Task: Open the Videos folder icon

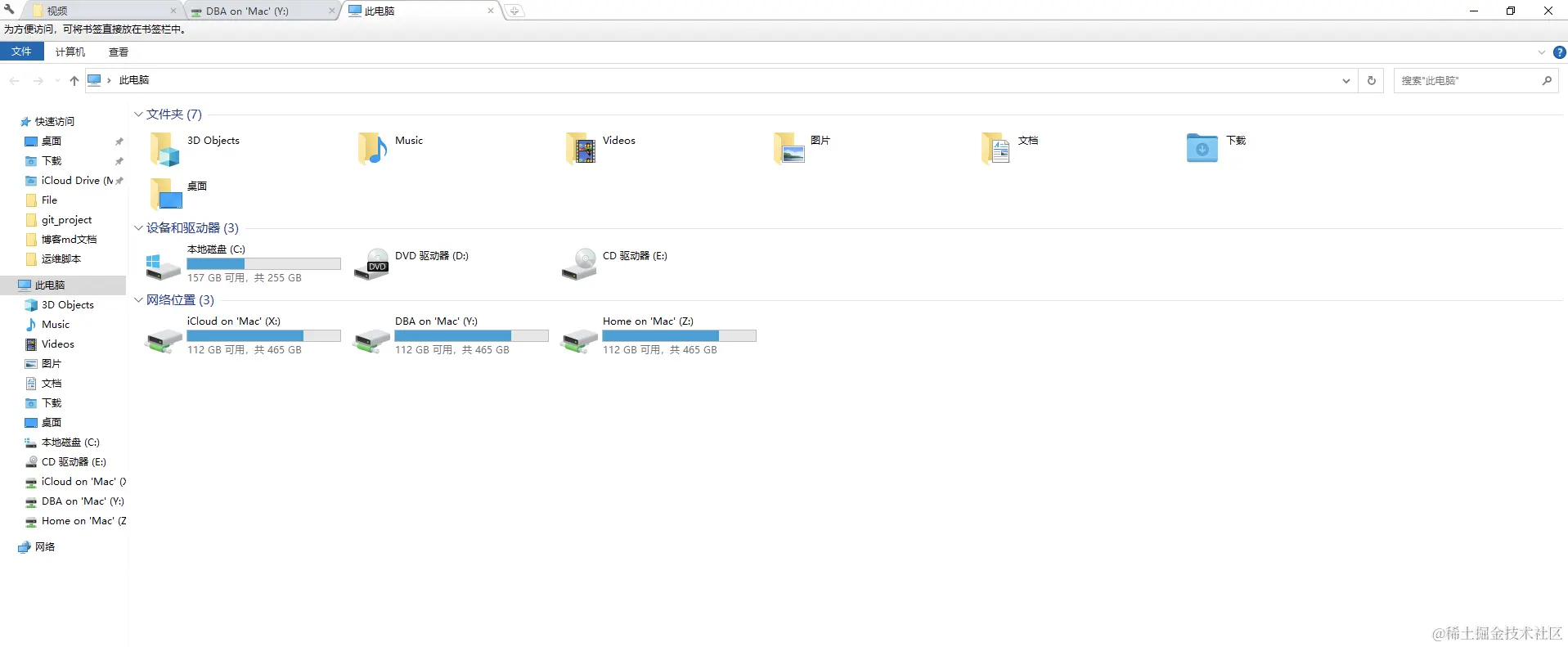Action: pyautogui.click(x=580, y=149)
